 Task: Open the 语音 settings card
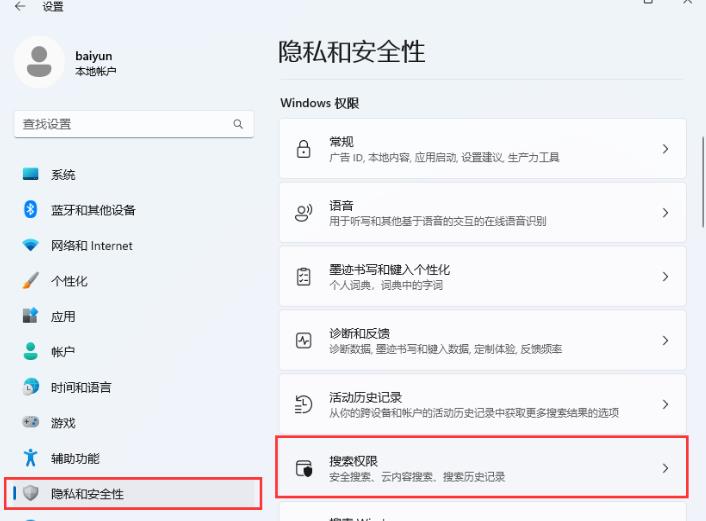[483, 213]
